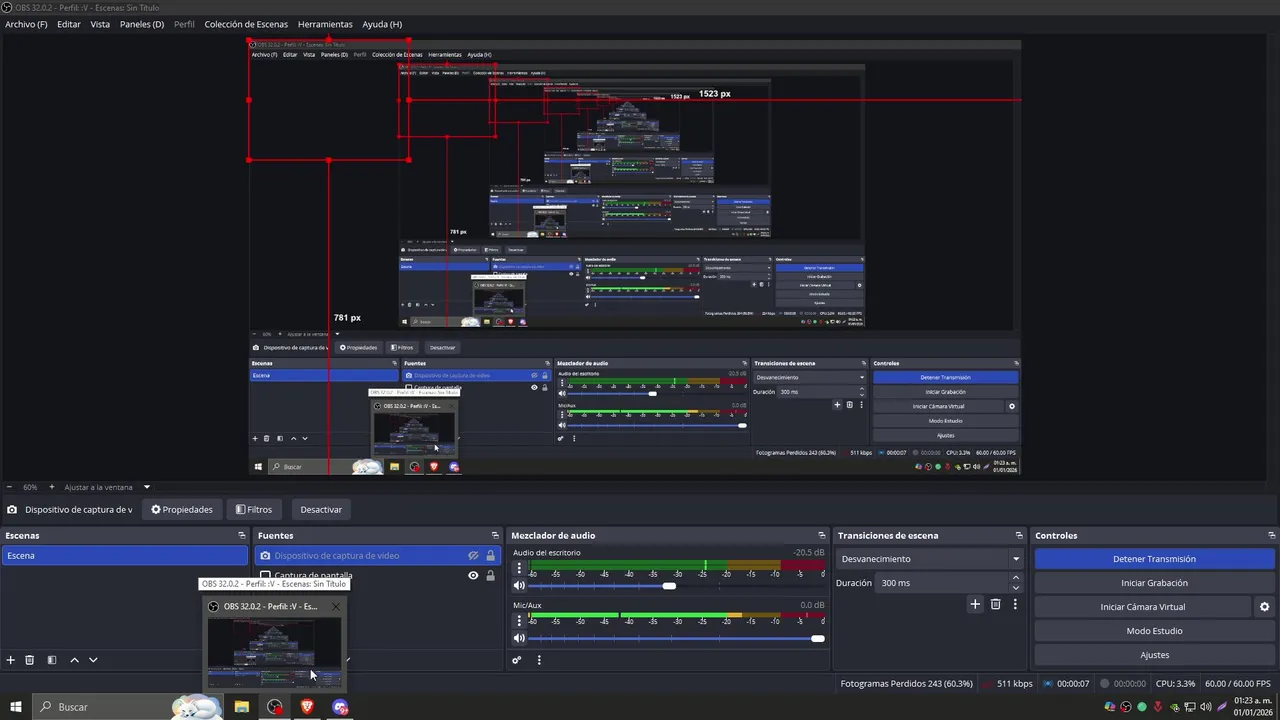This screenshot has width=1280, height=720.
Task: Open scene filters icon in the Escenas toolbar
Action: pos(52,660)
